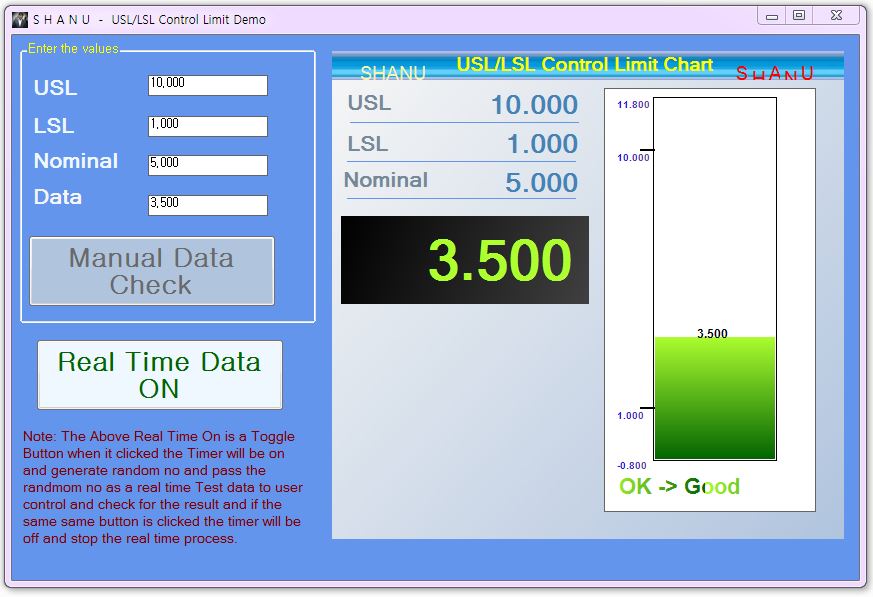
Task: Focus the LSL input field
Action: tap(208, 126)
